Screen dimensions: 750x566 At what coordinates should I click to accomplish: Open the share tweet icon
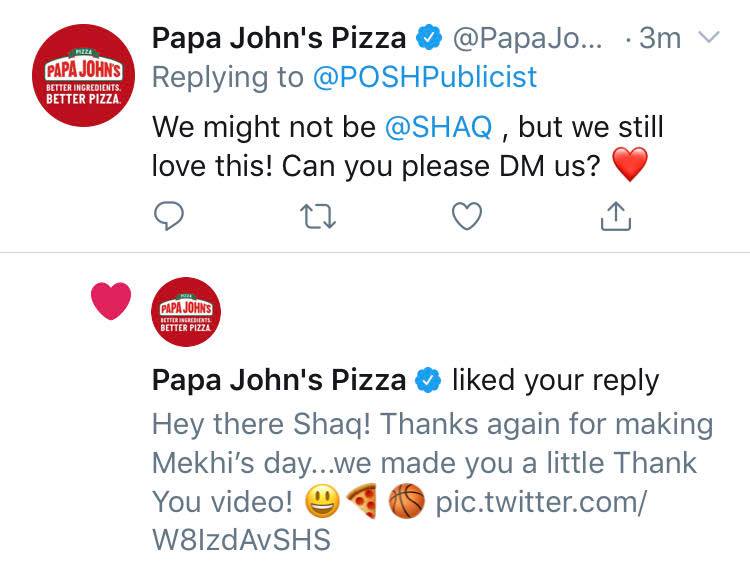click(616, 216)
